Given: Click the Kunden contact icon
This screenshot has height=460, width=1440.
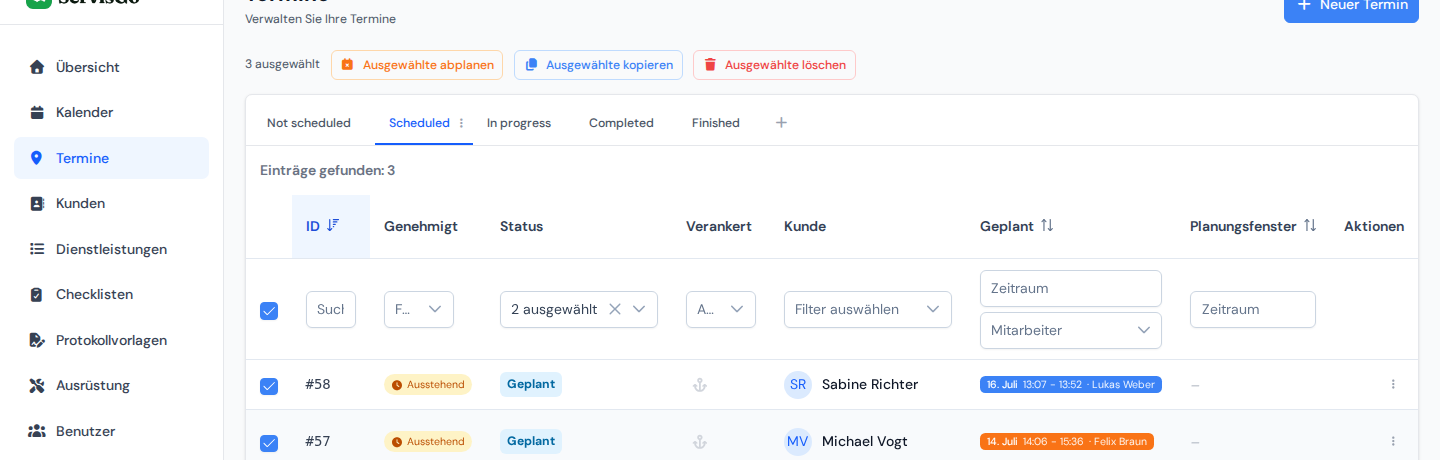Looking at the screenshot, I should click(x=37, y=203).
